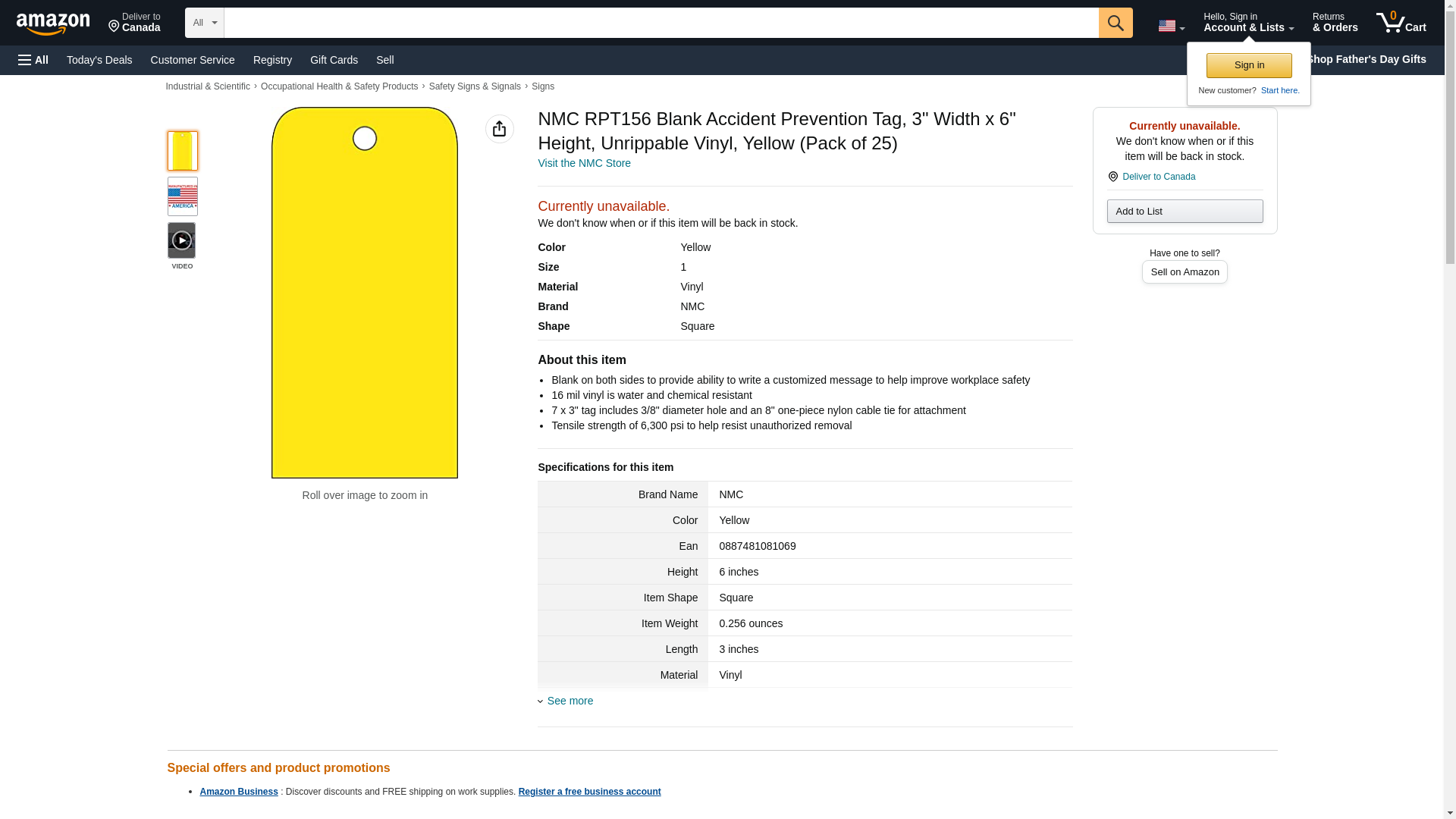
Task: Click the search magnifier button
Action: pyautogui.click(x=1115, y=23)
